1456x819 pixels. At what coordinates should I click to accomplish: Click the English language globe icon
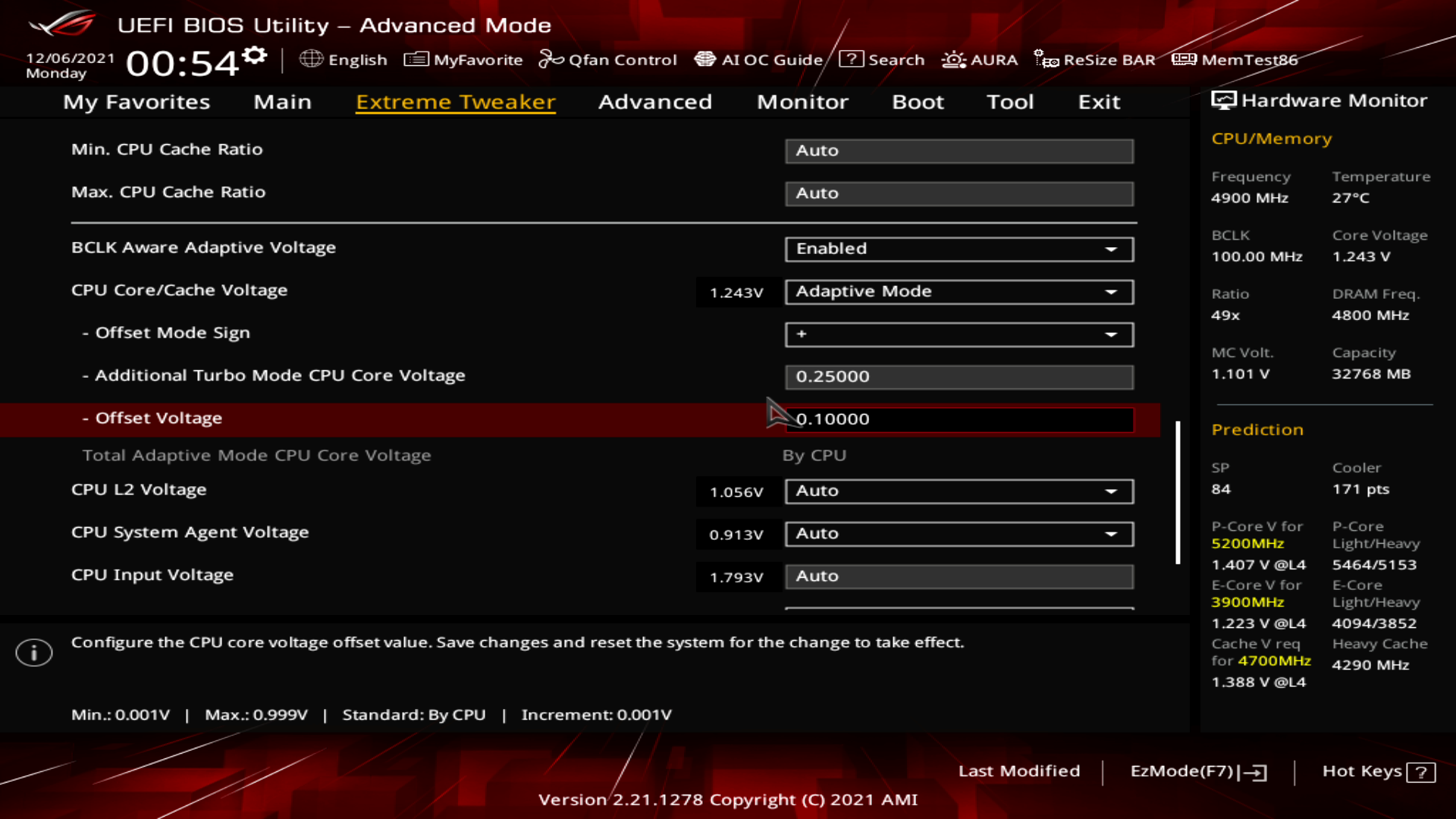(x=311, y=59)
